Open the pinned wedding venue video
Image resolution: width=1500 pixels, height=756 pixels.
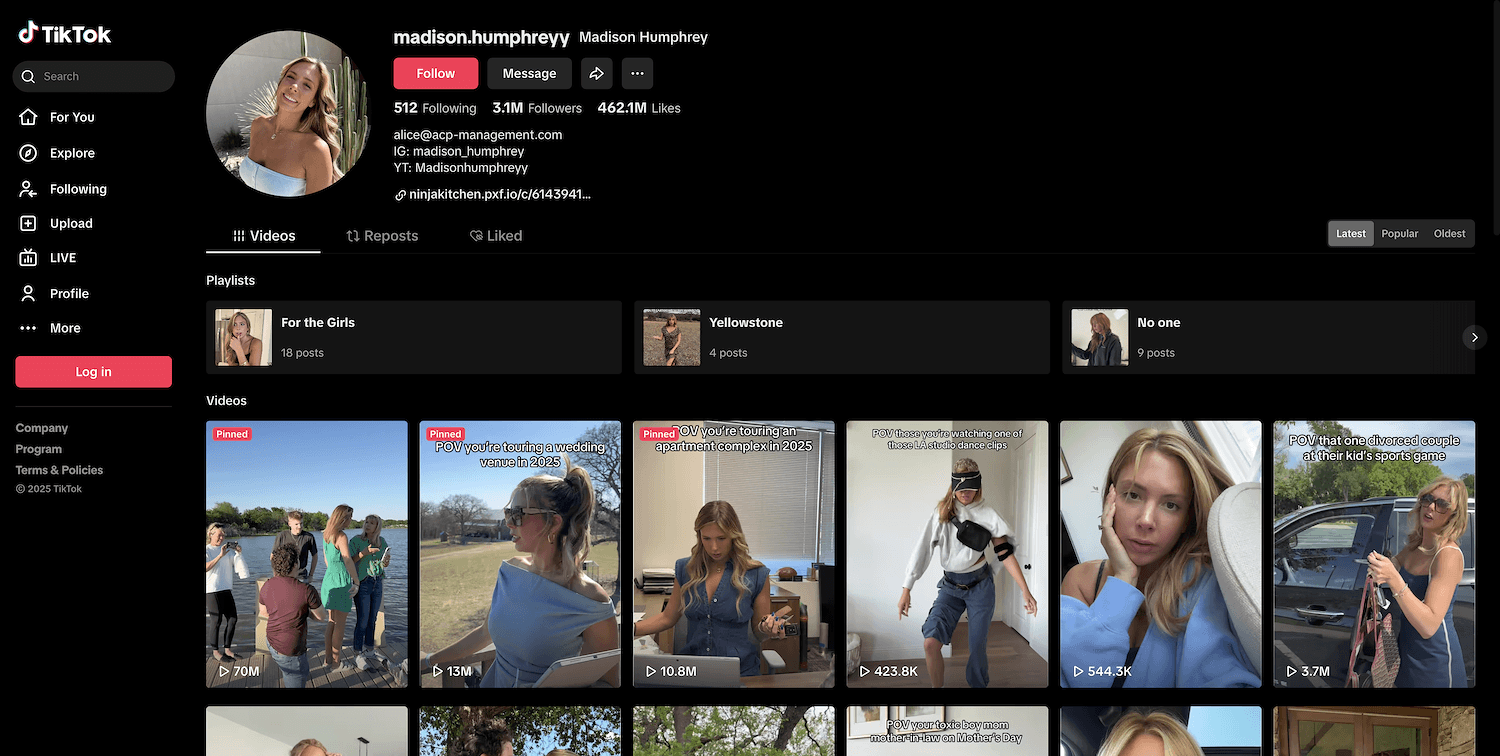[x=520, y=553]
